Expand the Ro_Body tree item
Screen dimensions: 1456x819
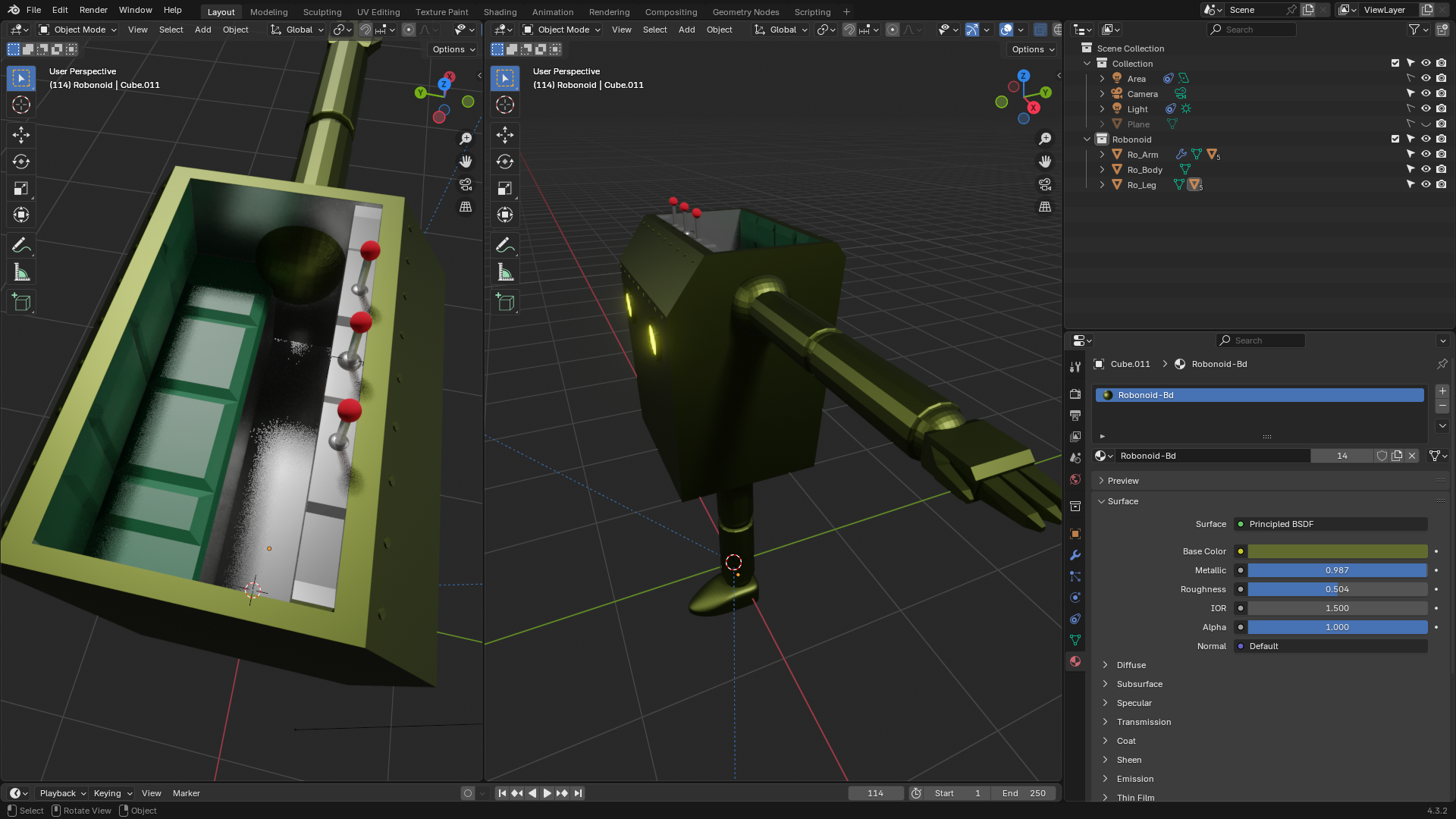(1102, 170)
